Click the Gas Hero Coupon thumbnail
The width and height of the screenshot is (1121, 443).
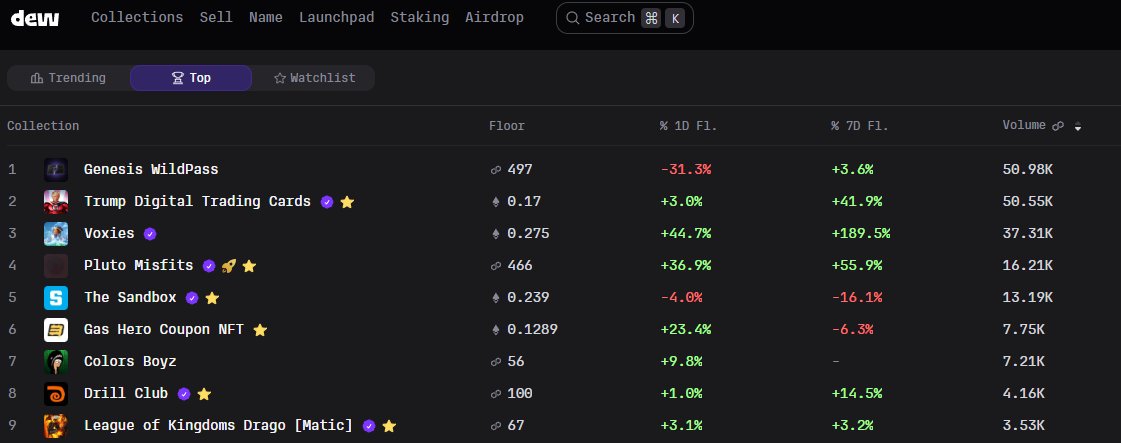point(56,330)
